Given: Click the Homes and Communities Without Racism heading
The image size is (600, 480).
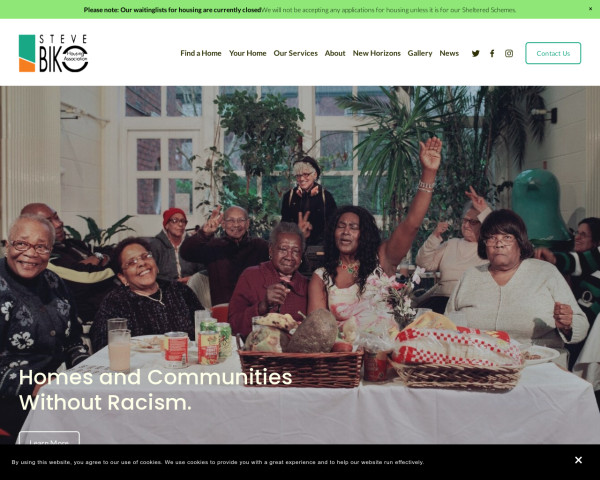Looking at the screenshot, I should coord(155,390).
